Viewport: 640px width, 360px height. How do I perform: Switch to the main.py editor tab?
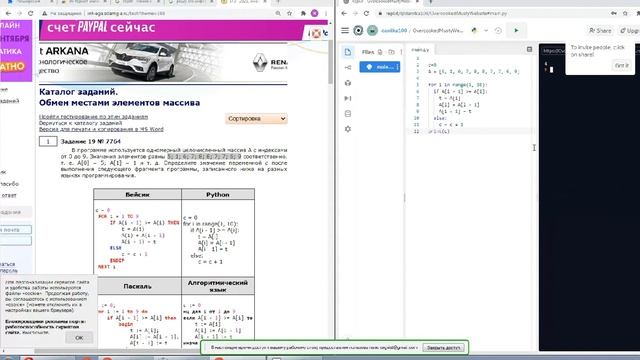coord(420,50)
